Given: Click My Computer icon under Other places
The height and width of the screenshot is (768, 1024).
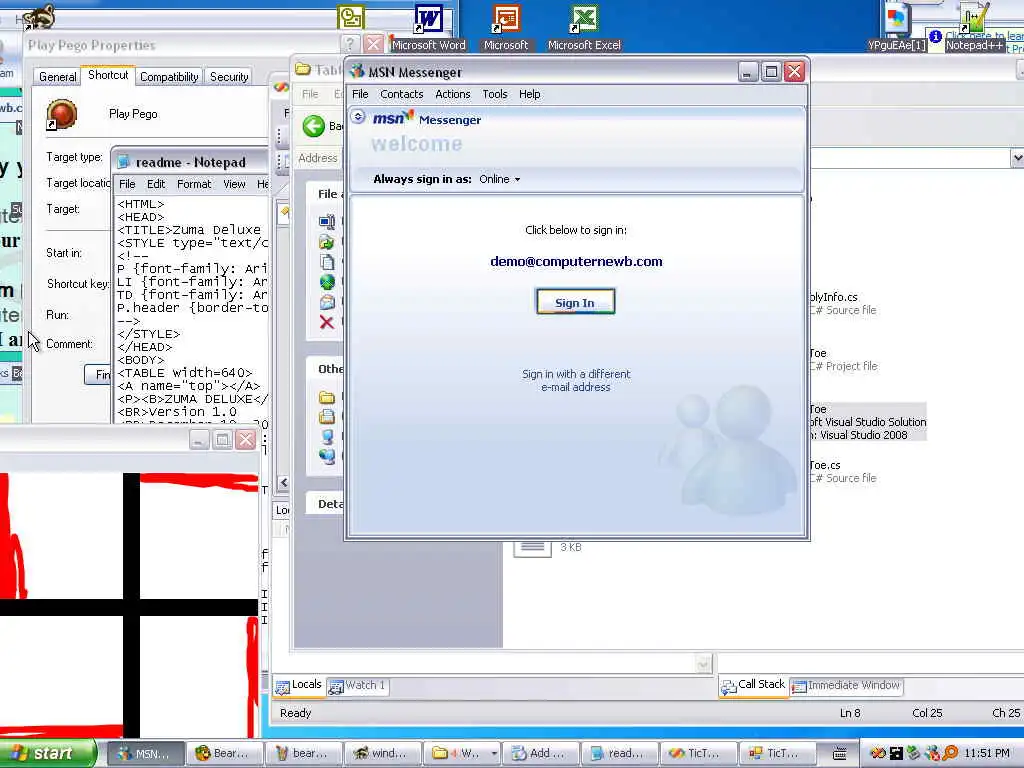Looking at the screenshot, I should 327,436.
